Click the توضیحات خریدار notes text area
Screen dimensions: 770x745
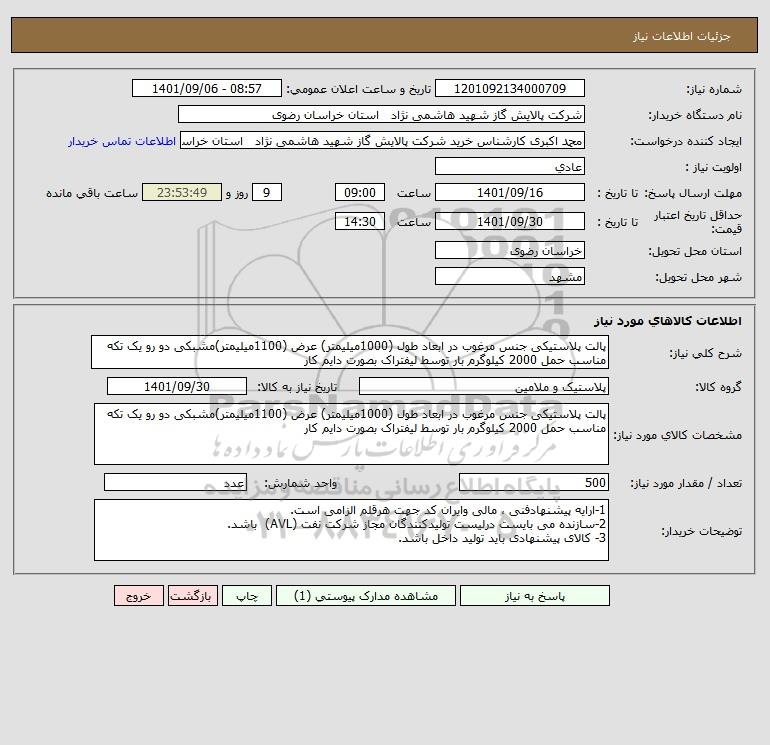pos(351,530)
